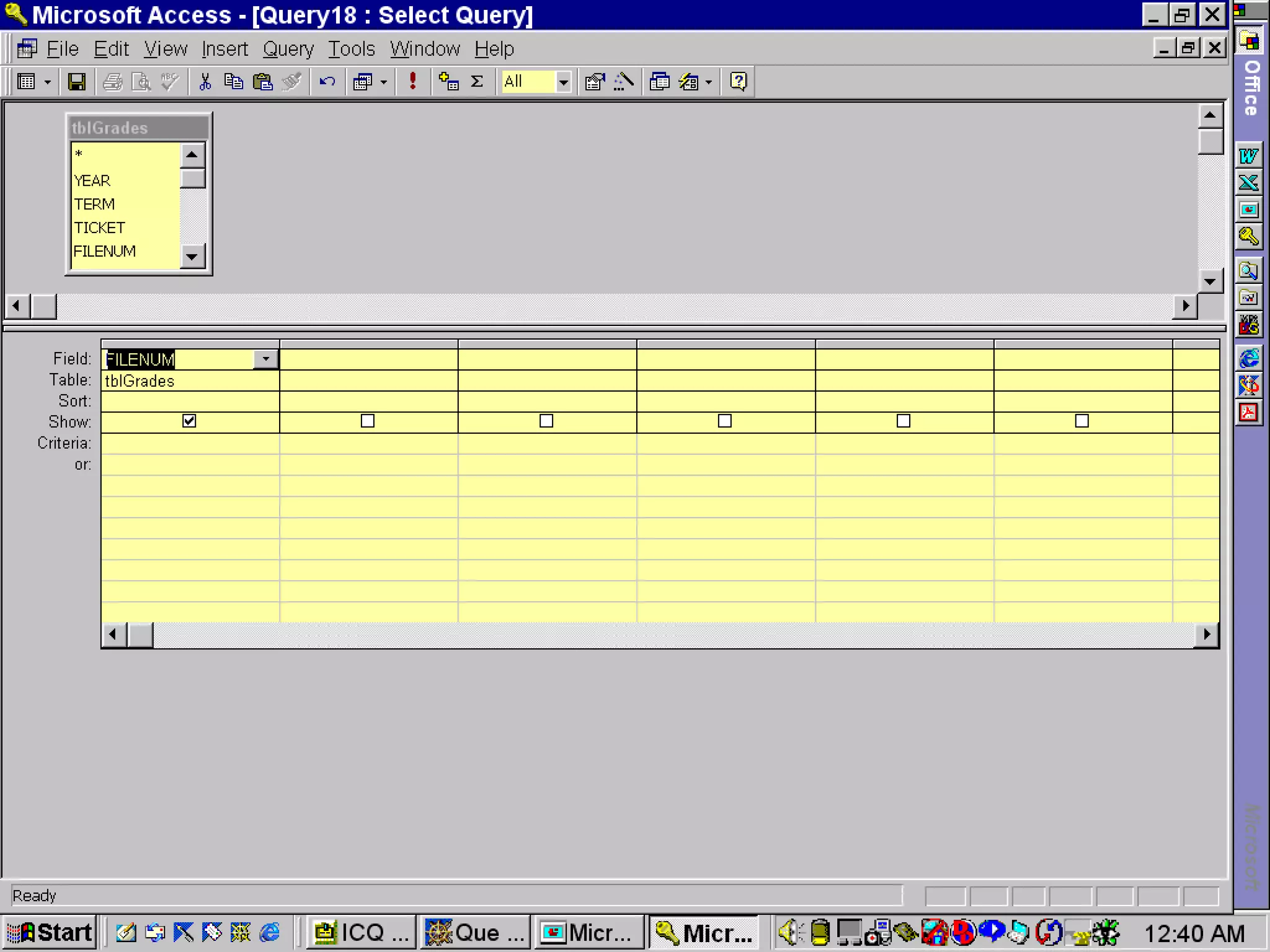Screen dimensions: 1270x952
Task: Launch the Build wand icon
Action: point(623,81)
